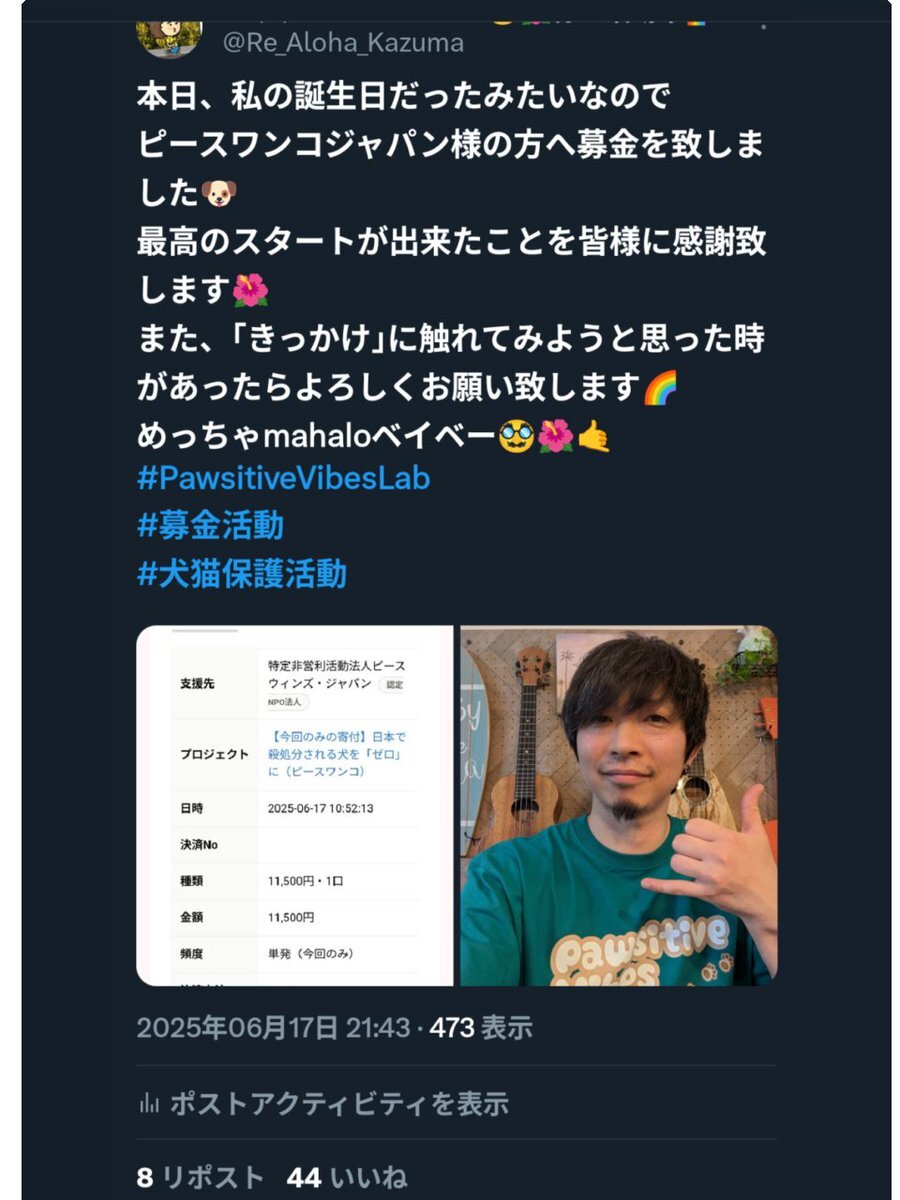Click the rainbow emoji after お願い致します
This screenshot has height=1200, width=900.
point(661,385)
